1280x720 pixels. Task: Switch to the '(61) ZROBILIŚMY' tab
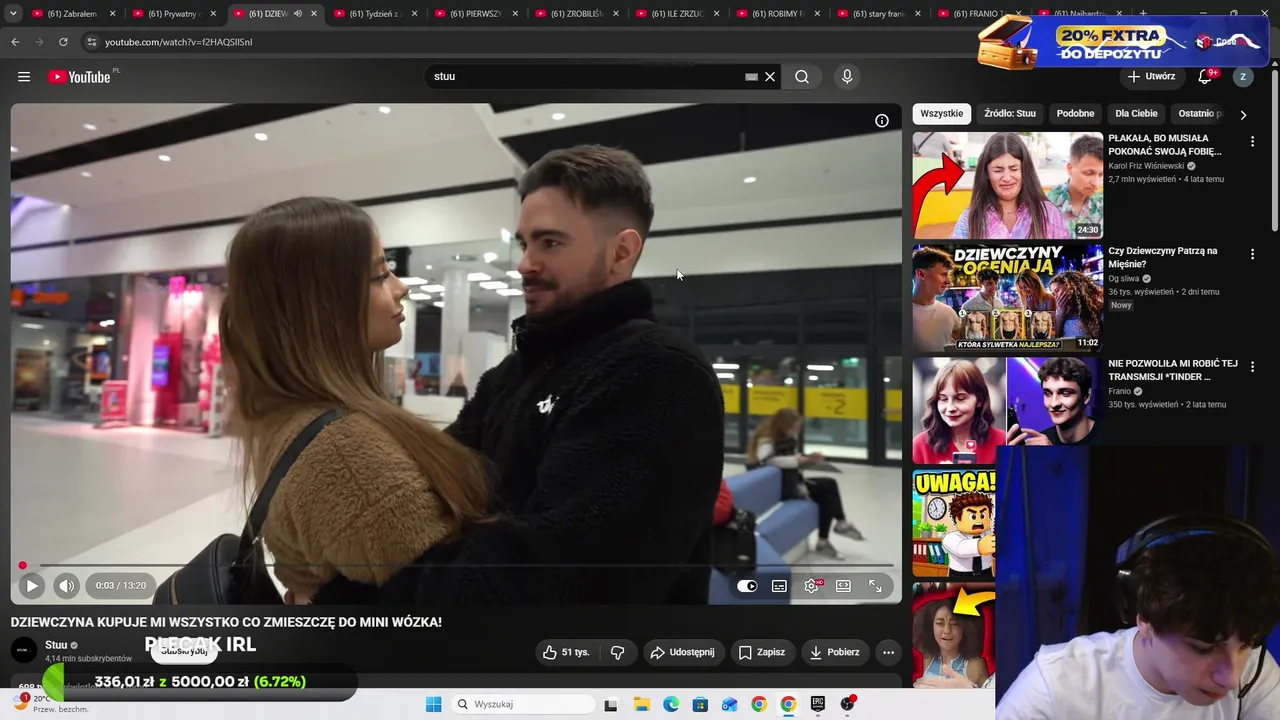point(577,14)
